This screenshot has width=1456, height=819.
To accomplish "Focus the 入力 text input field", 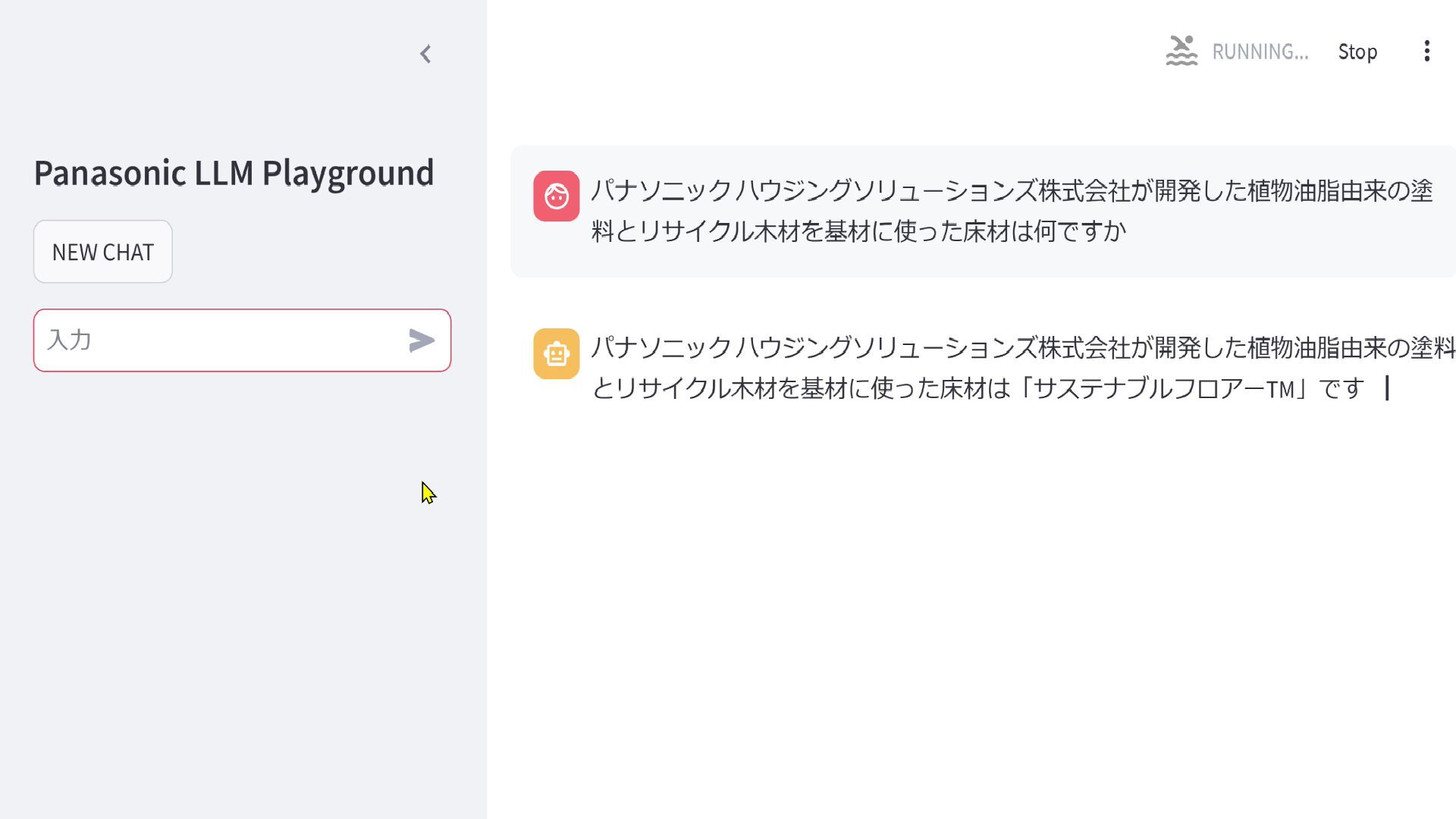I will [x=220, y=340].
